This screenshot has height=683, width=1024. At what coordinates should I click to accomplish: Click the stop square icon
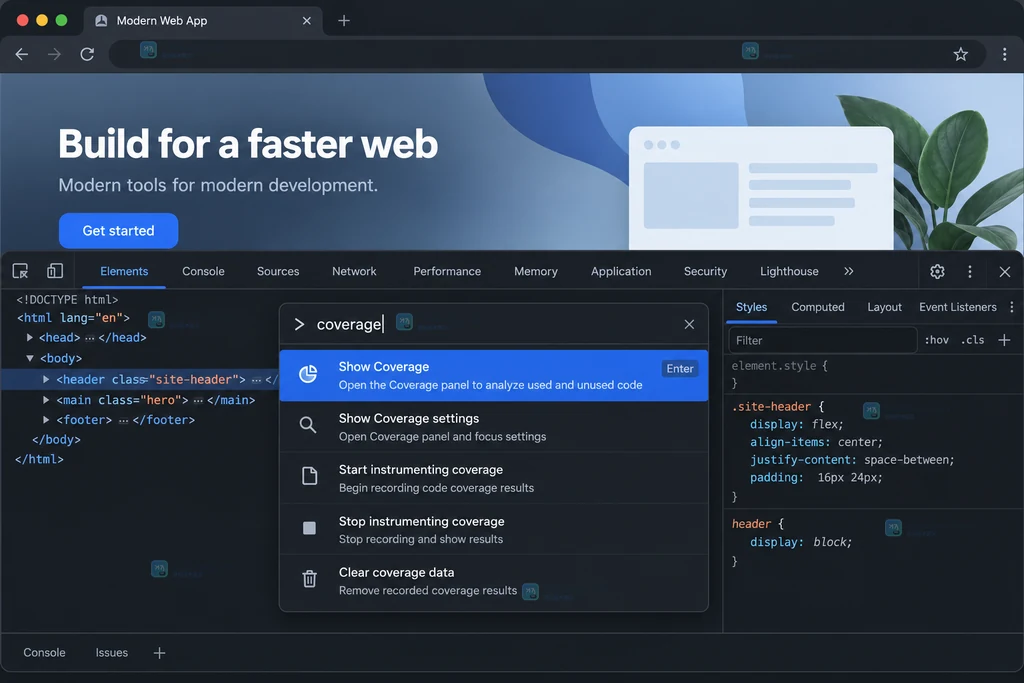(310, 528)
